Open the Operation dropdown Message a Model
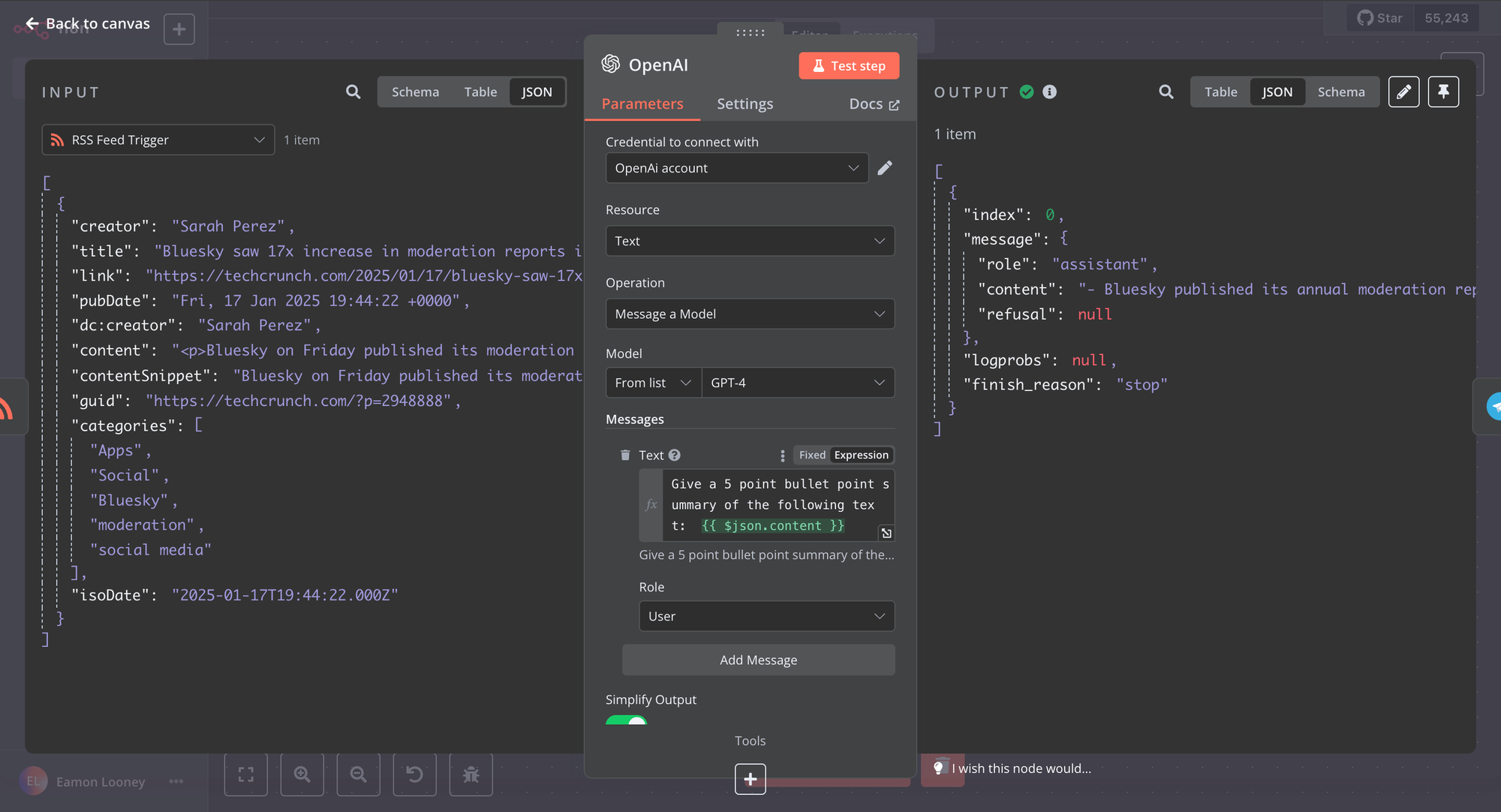The width and height of the screenshot is (1501, 812). coord(750,314)
